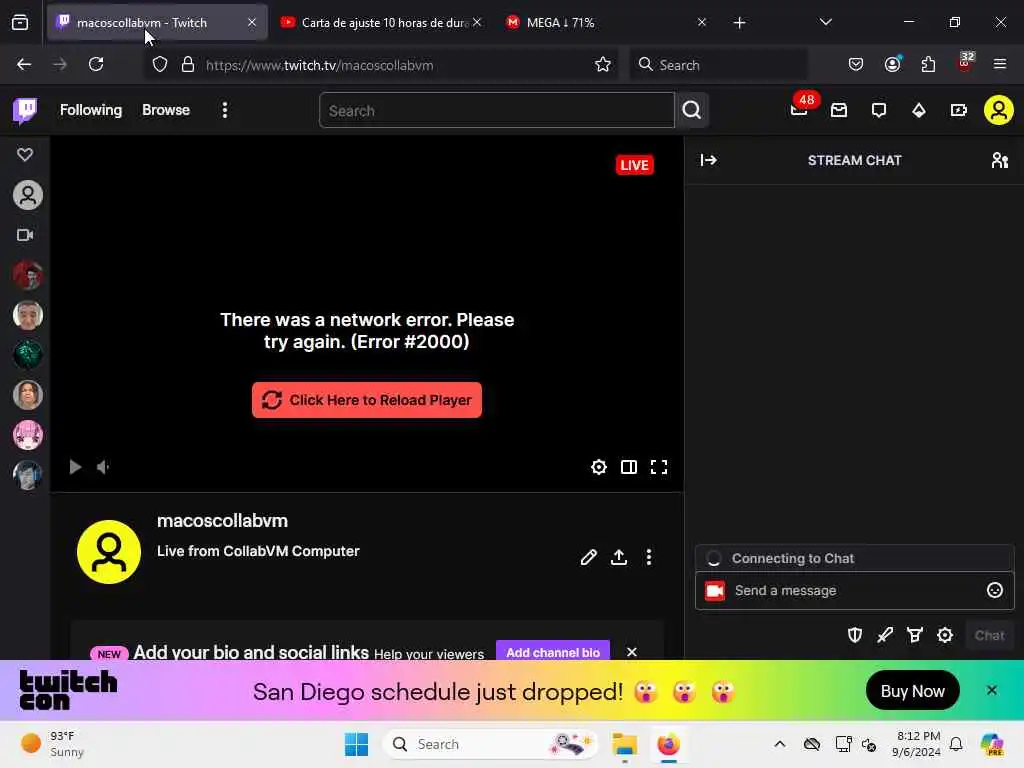The image size is (1024, 768).
Task: Open chat shield mode icon
Action: coord(855,635)
